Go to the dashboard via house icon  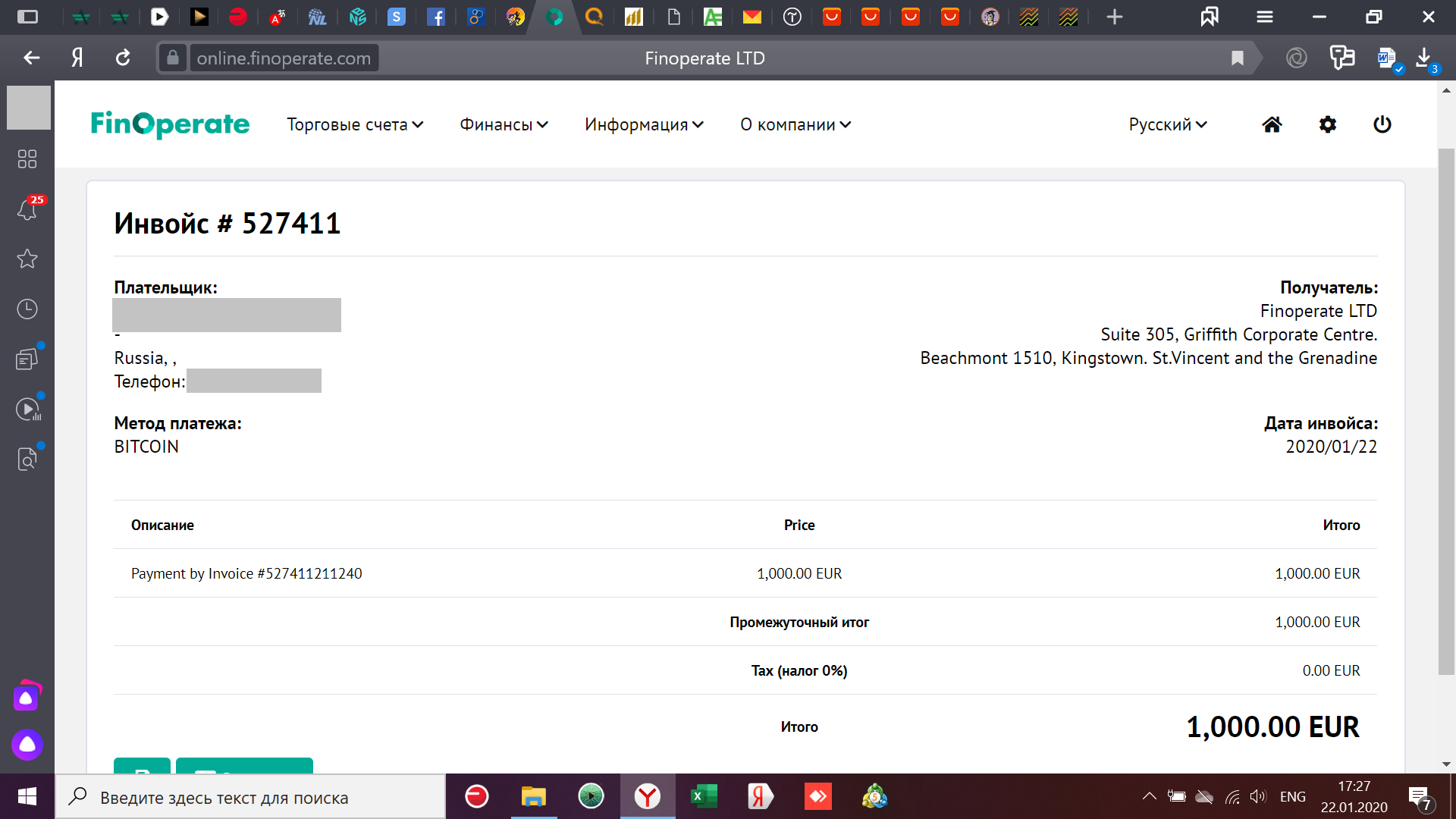coord(1272,124)
